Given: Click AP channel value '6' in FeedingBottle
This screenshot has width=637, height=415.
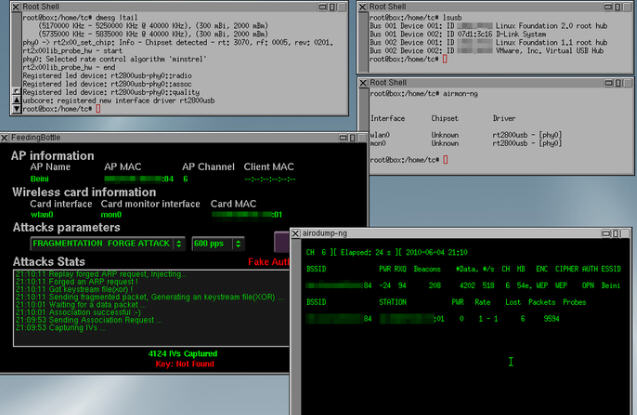Looking at the screenshot, I should [x=185, y=179].
